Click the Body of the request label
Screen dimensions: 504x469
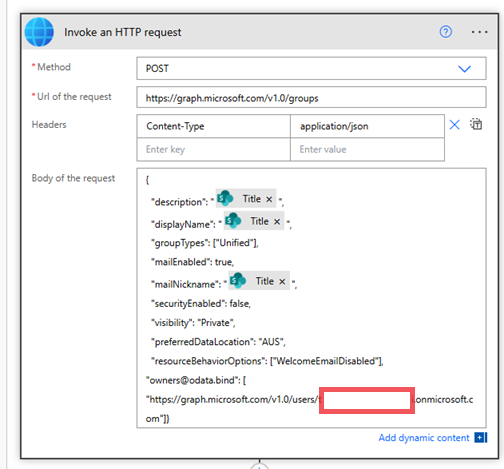coord(73,178)
